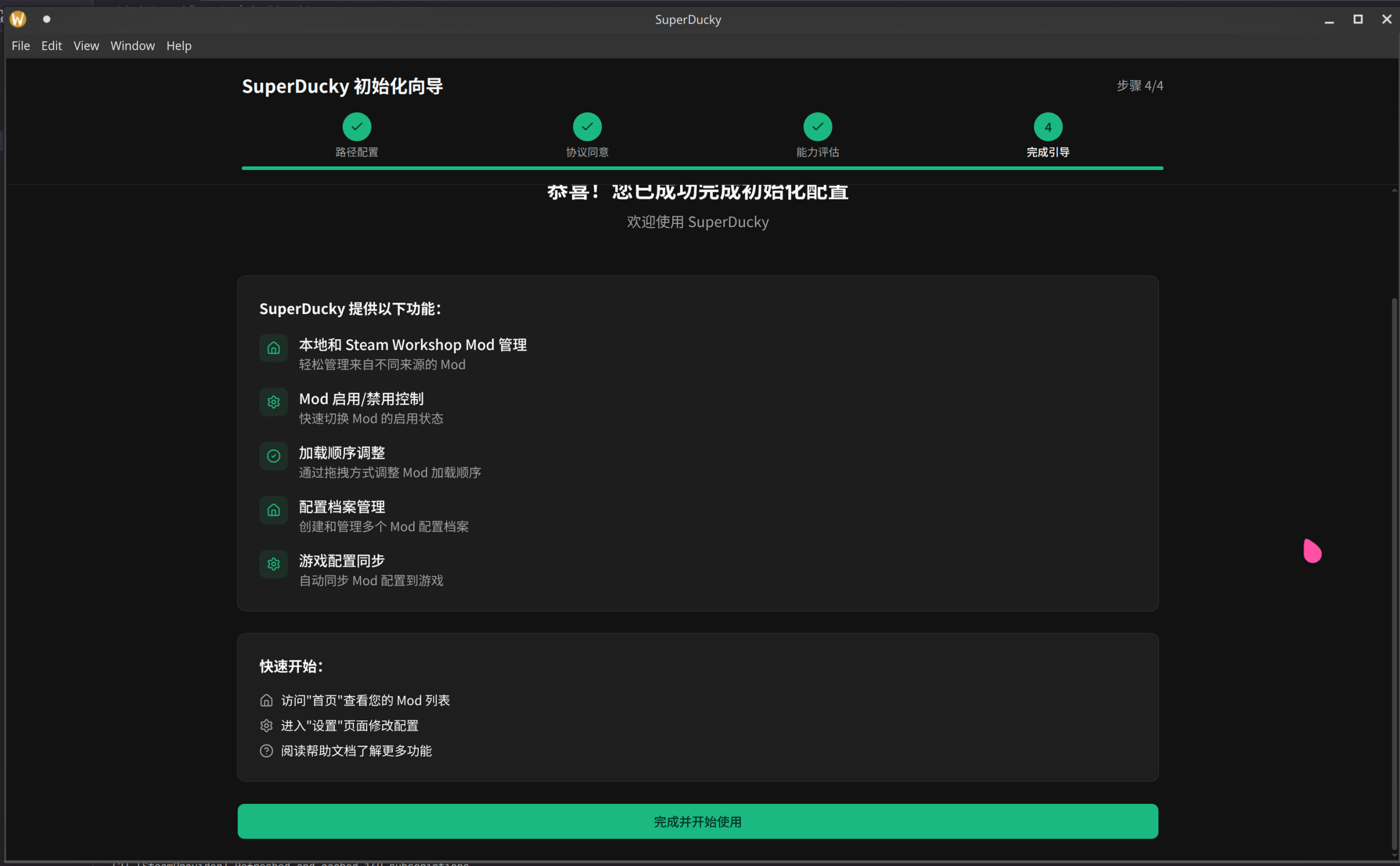Screen dimensions: 1400x866
Task: Click the gear icon next to 进入设置 tip
Action: click(266, 725)
